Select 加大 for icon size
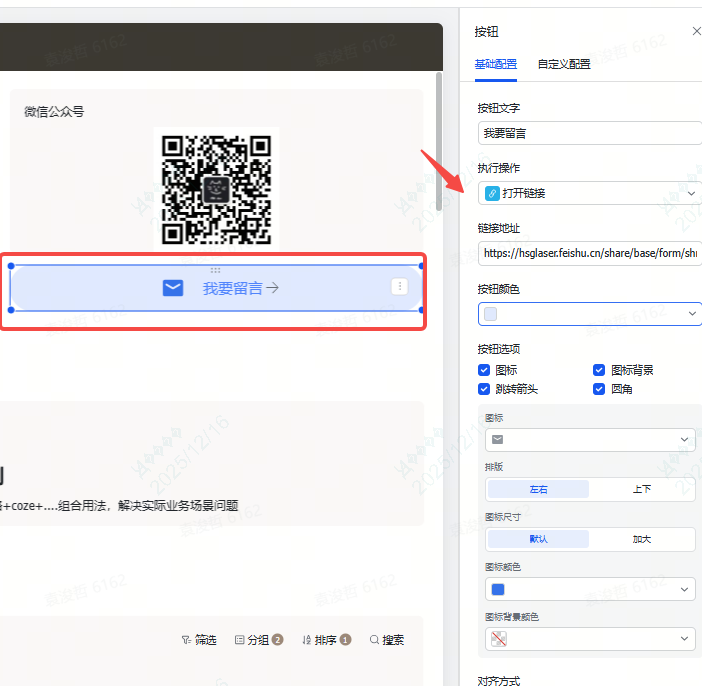702x686 pixels. pyautogui.click(x=641, y=539)
